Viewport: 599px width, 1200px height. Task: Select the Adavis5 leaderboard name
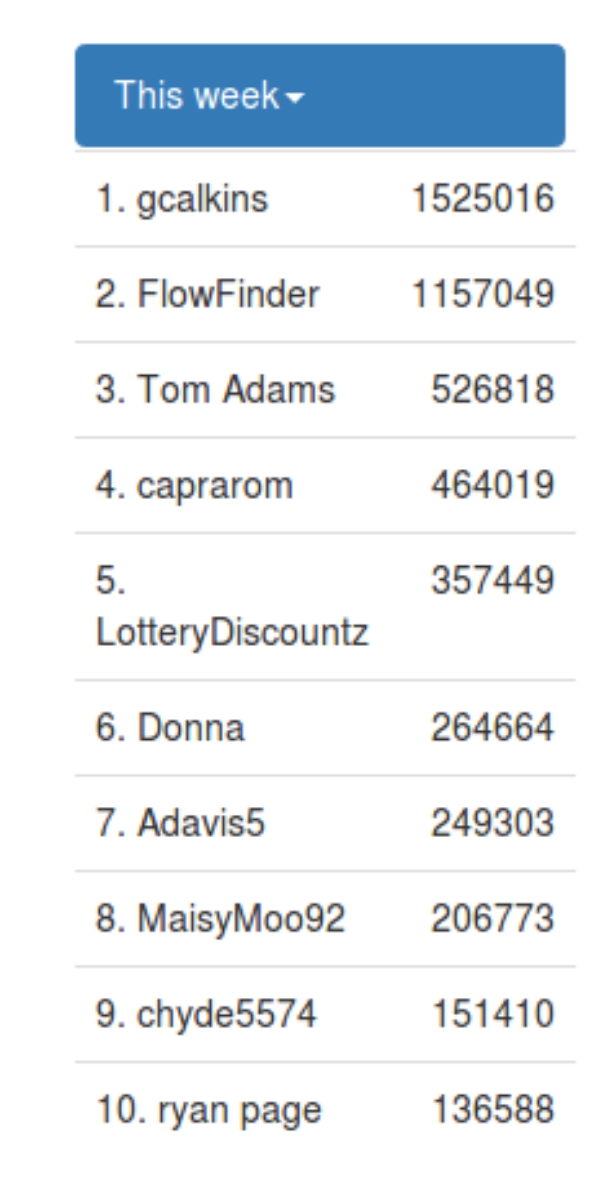pos(181,824)
